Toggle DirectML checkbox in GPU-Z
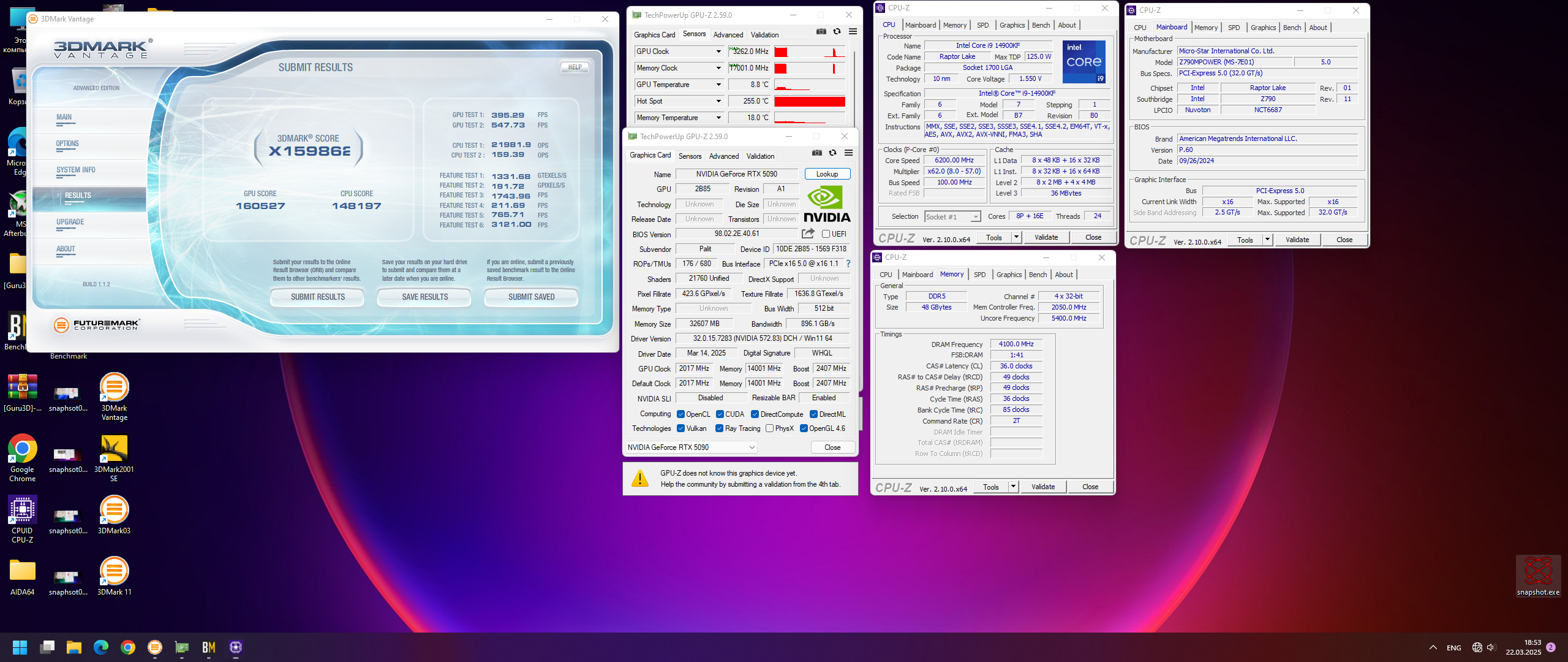Viewport: 1568px width, 662px height. pos(814,414)
